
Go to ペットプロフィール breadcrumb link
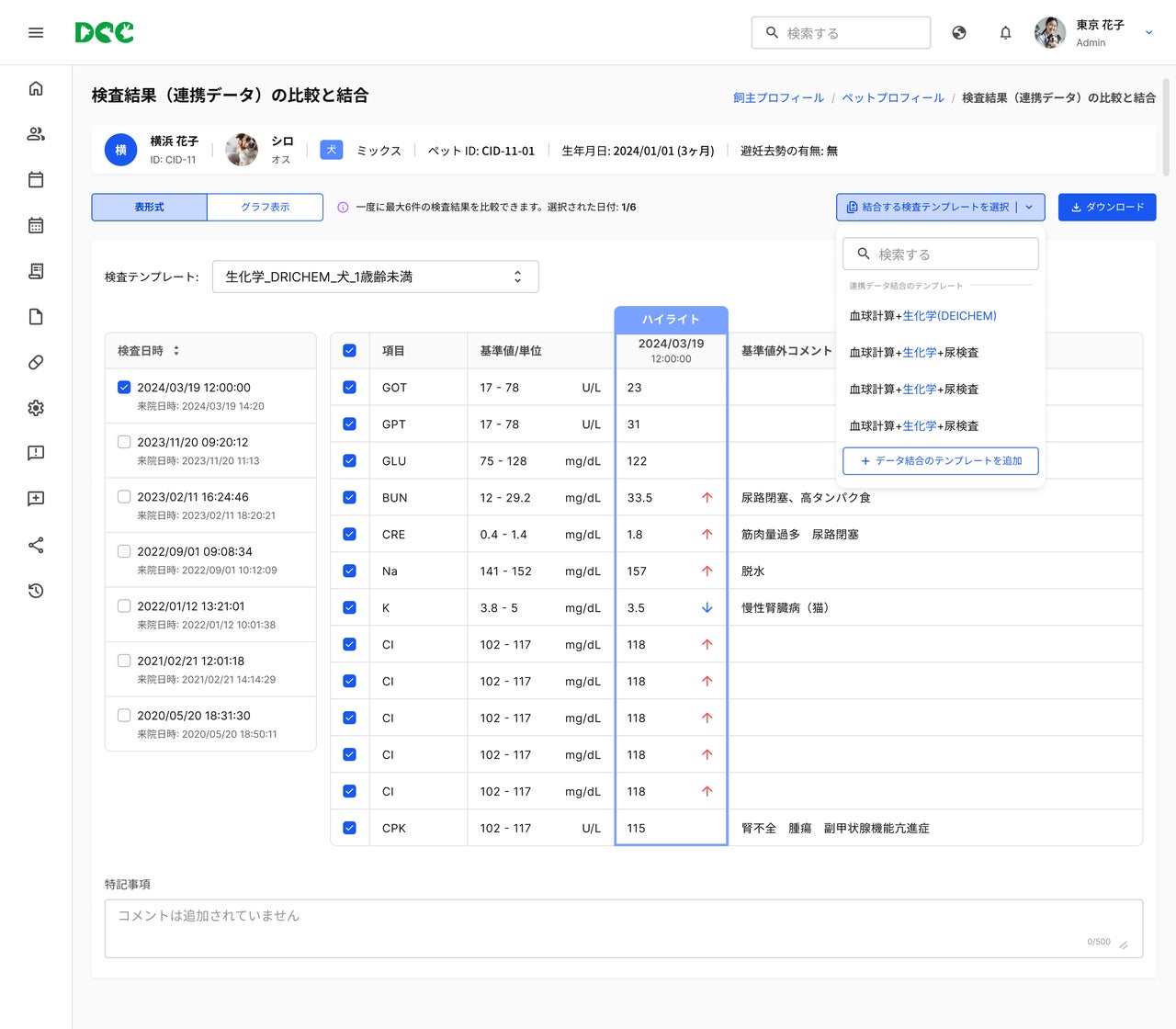(x=893, y=97)
